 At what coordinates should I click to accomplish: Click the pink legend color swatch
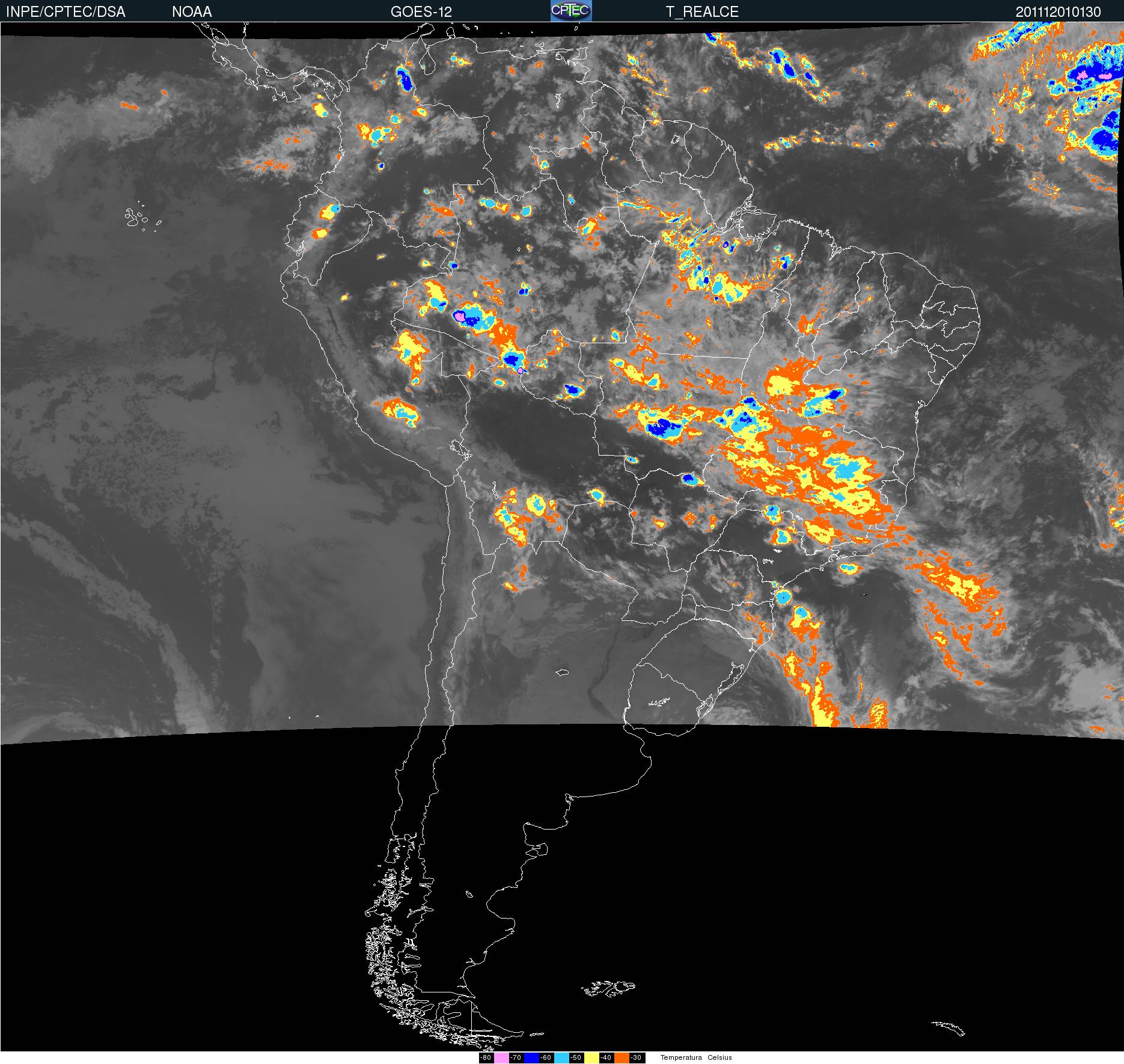501,1058
